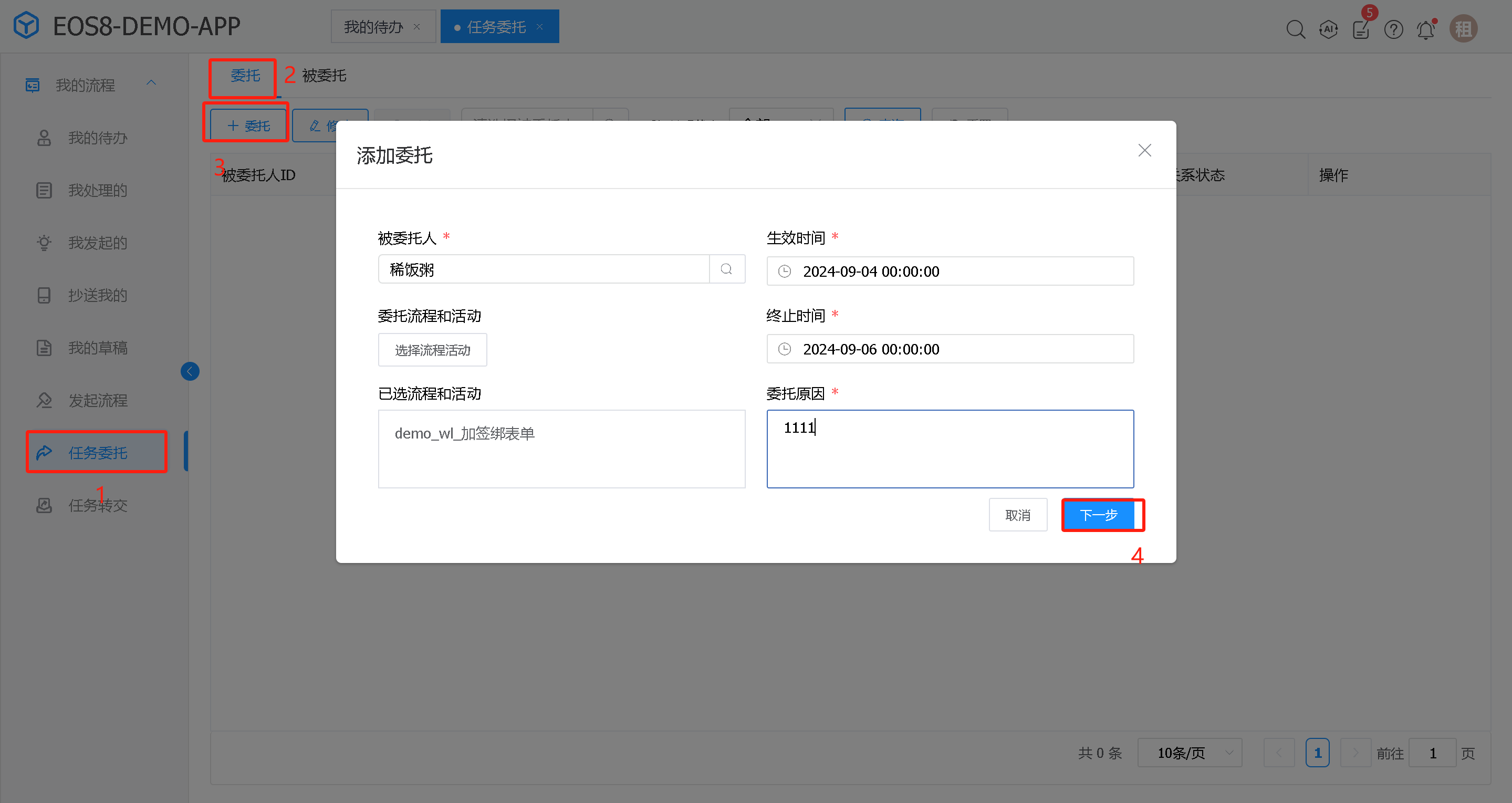This screenshot has width=1512, height=803.
Task: Open the notification bell icon
Action: [x=1426, y=29]
